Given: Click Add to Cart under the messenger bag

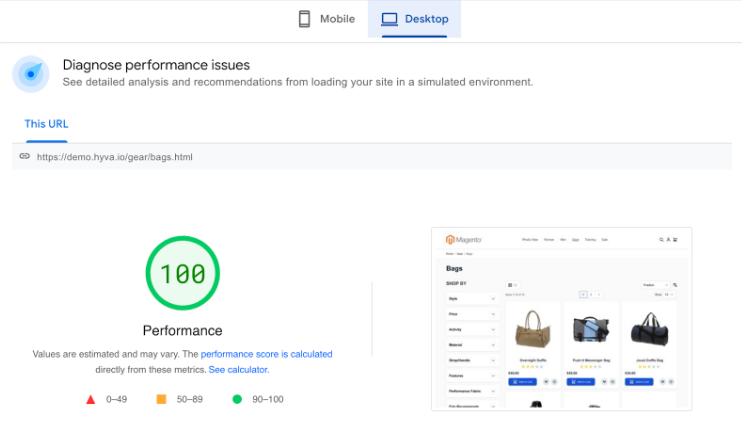Looking at the screenshot, I should [x=581, y=382].
